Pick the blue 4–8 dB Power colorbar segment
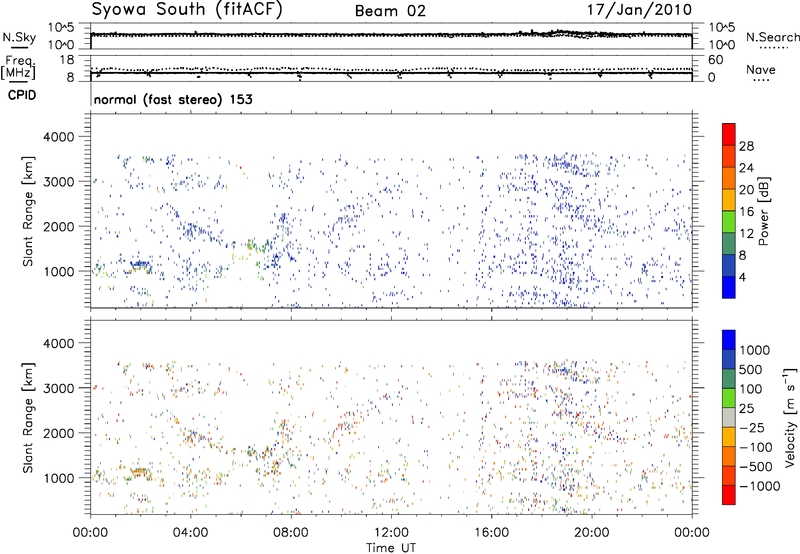Image resolution: width=800 pixels, height=554 pixels. (x=729, y=265)
